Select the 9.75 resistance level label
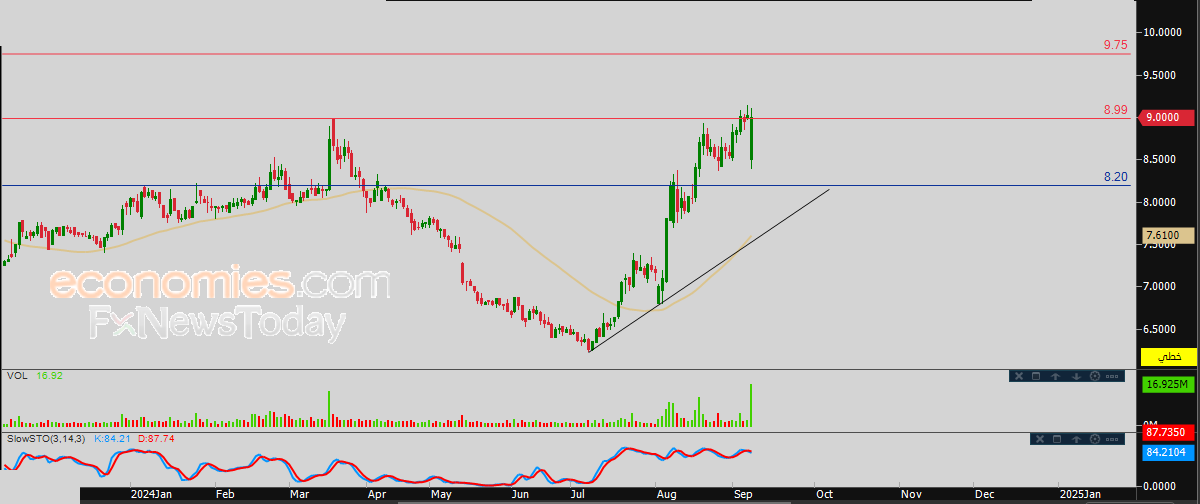 pos(1115,45)
